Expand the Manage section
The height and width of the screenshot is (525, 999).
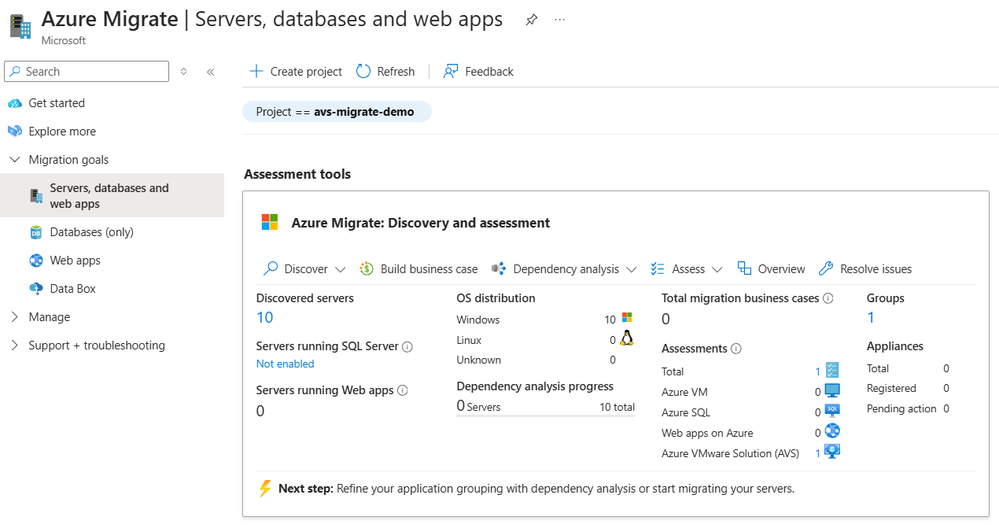(x=14, y=317)
